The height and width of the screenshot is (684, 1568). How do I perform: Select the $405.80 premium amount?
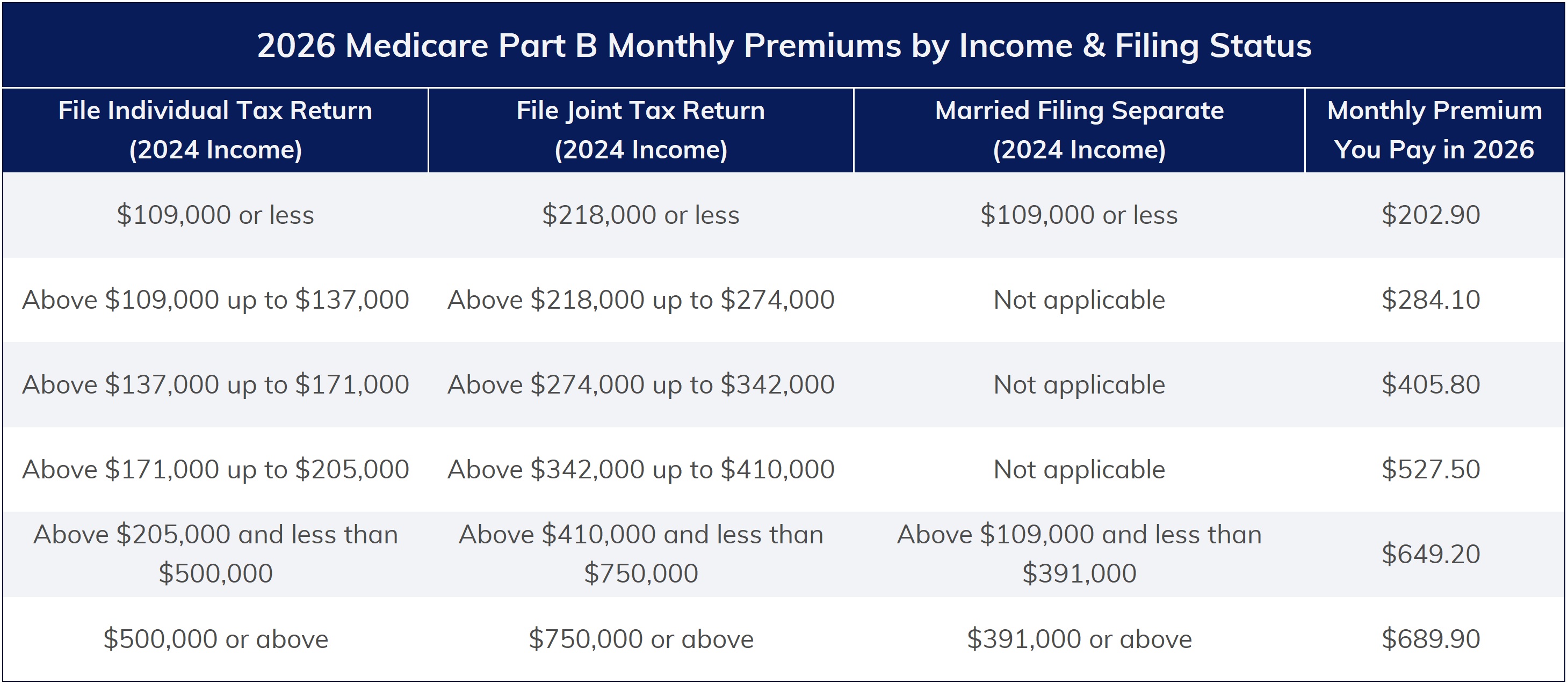pyautogui.click(x=1430, y=384)
